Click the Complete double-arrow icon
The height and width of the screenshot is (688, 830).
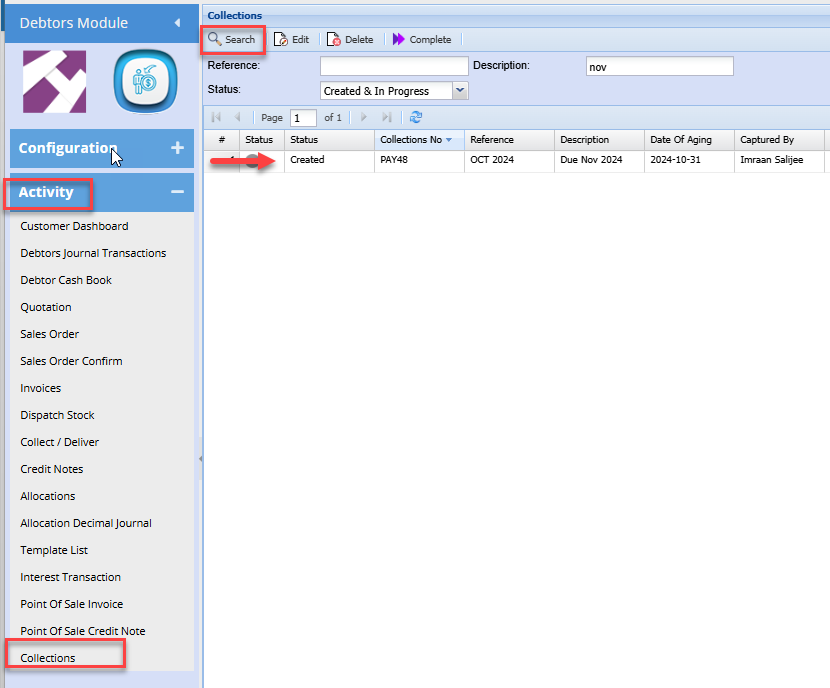point(399,39)
